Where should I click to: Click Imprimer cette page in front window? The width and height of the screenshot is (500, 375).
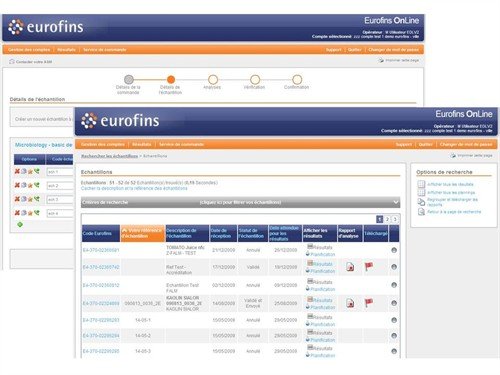(475, 156)
